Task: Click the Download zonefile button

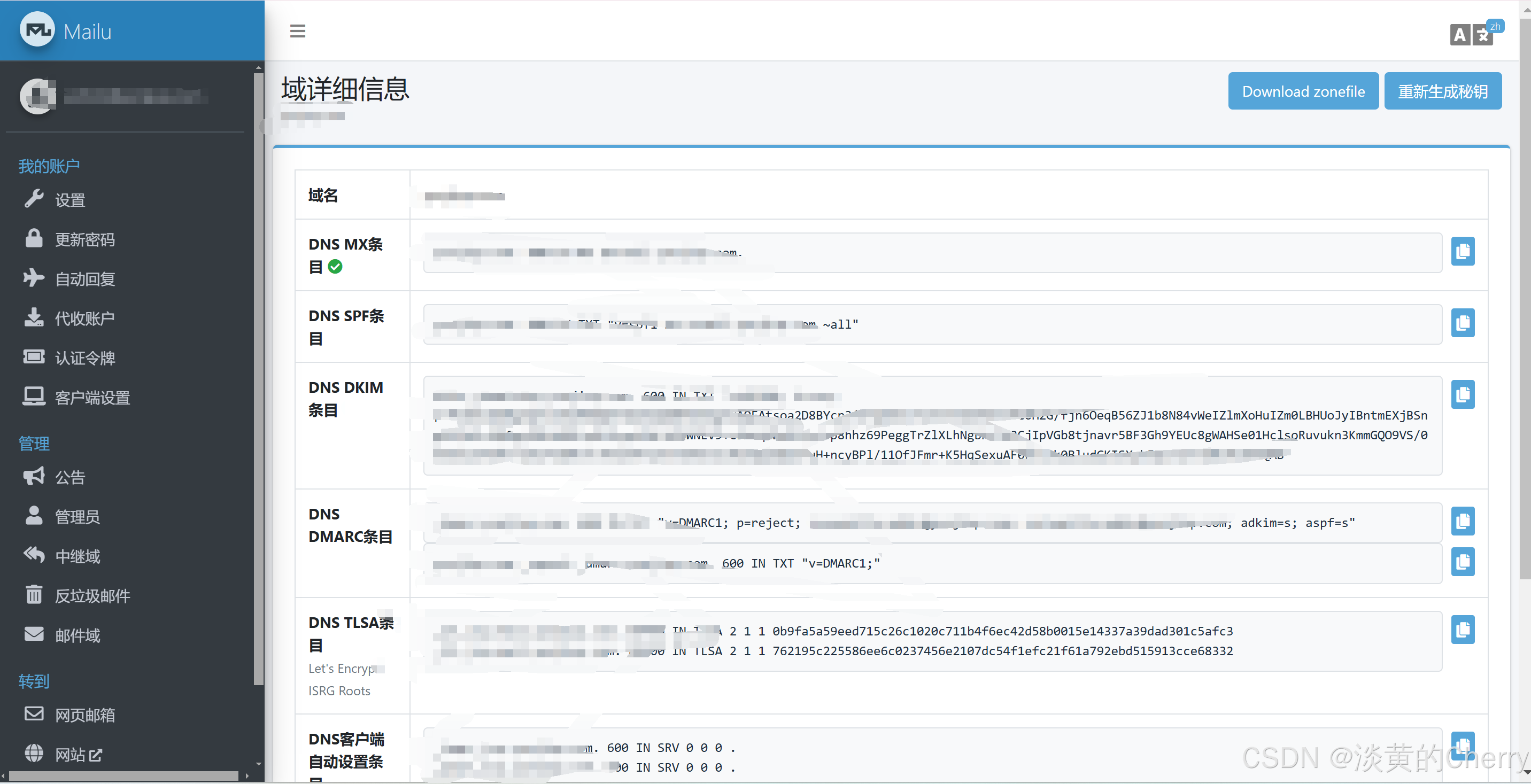Action: [1303, 91]
